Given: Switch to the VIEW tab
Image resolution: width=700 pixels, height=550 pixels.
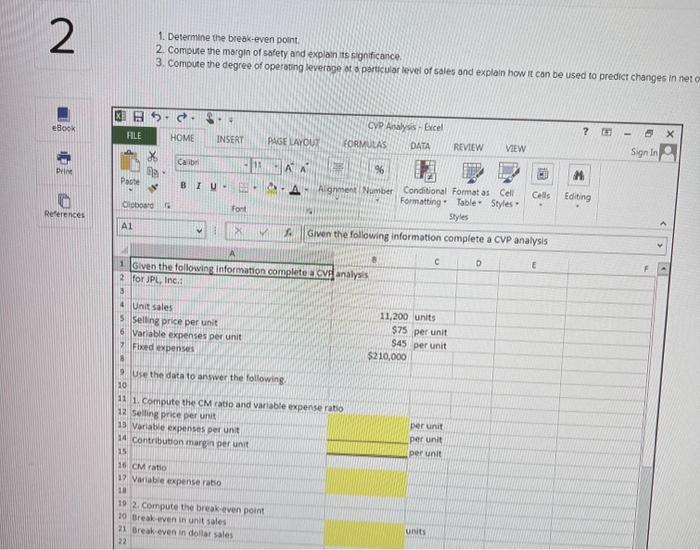Looking at the screenshot, I should click(x=515, y=148).
